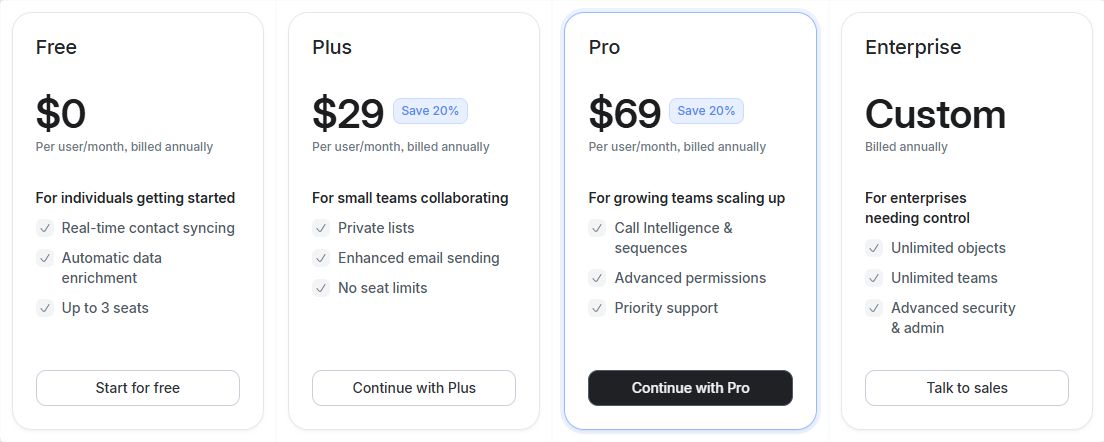This screenshot has height=442, width=1104.
Task: Click check icon beside Priority support
Action: coord(597,308)
